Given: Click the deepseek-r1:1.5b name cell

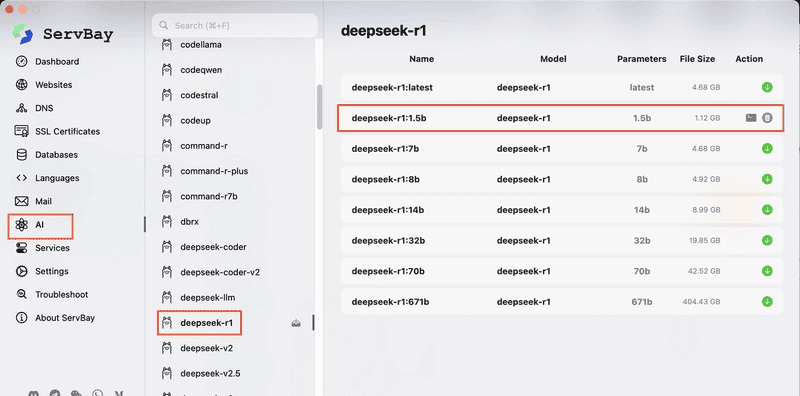Looking at the screenshot, I should click(389, 118).
